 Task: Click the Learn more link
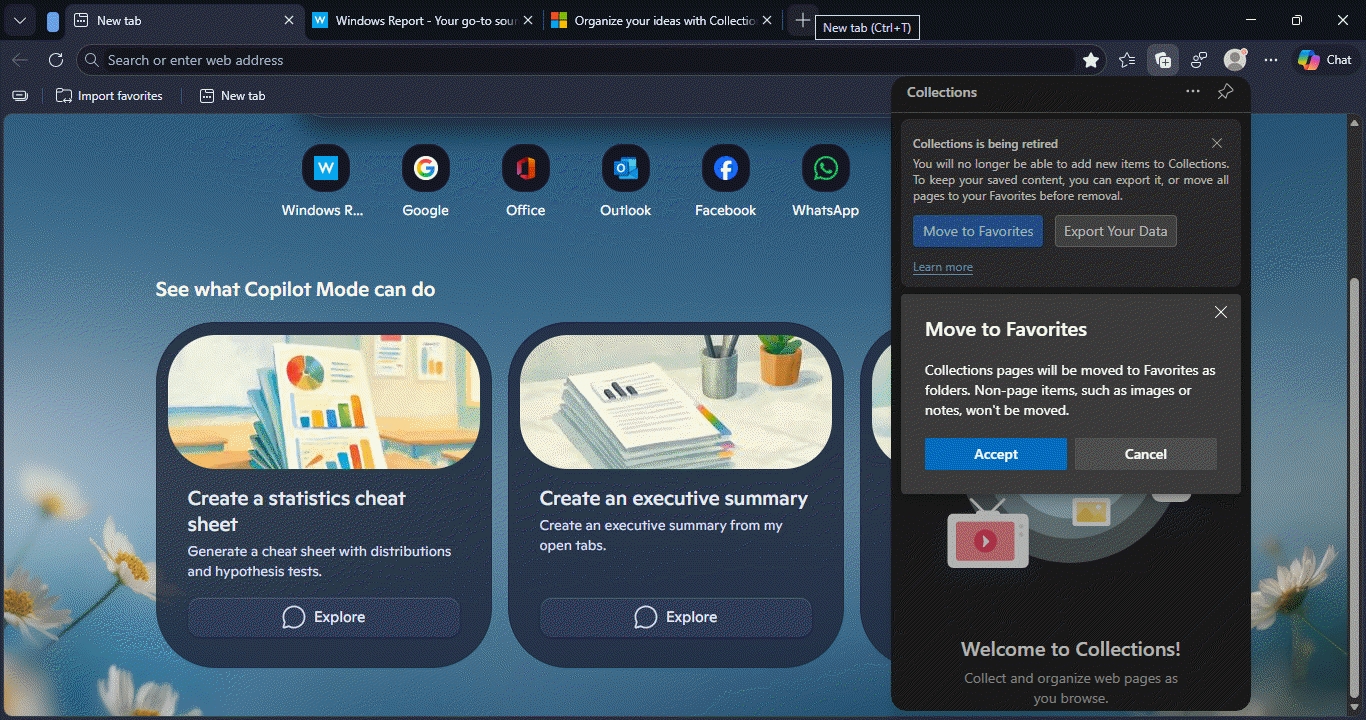942,267
